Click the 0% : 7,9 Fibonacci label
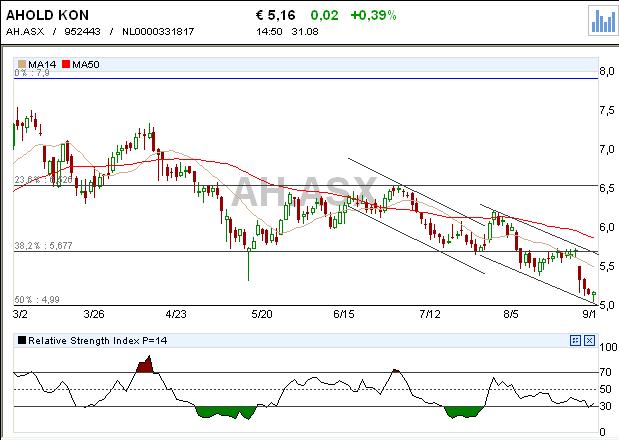This screenshot has height=440, width=619. [x=32, y=73]
